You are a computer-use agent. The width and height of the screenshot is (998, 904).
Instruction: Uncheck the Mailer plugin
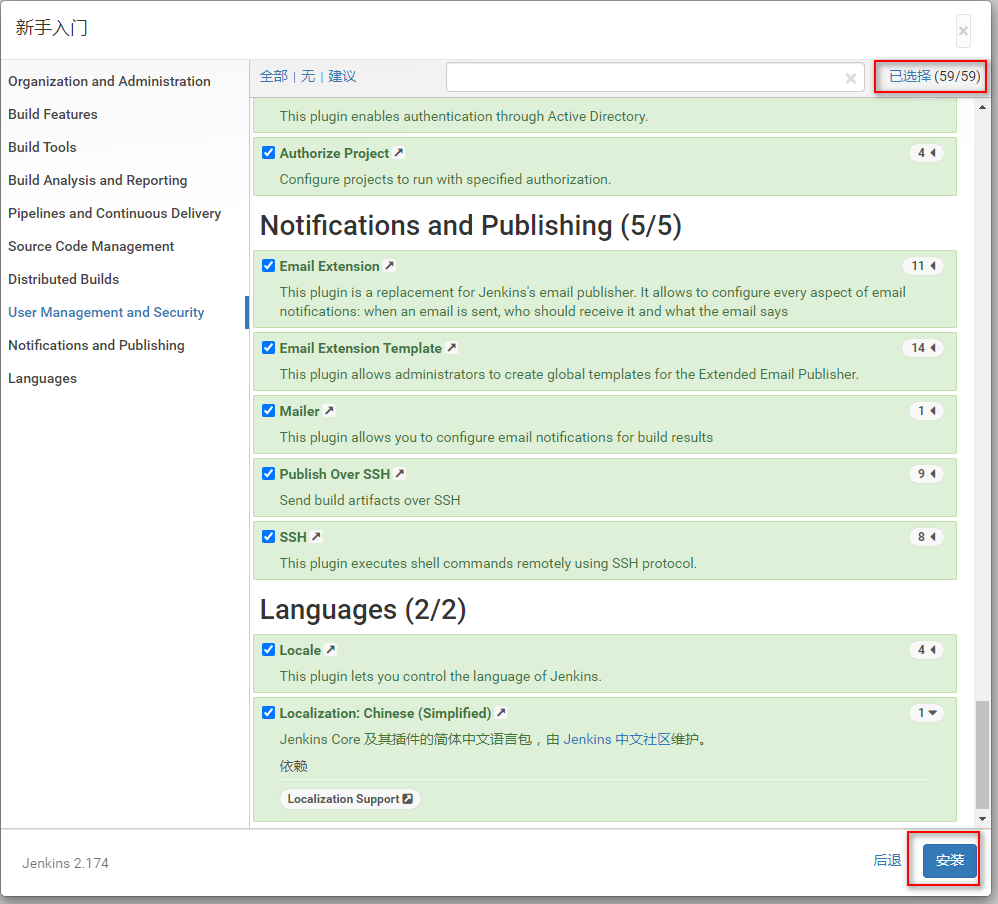click(269, 411)
